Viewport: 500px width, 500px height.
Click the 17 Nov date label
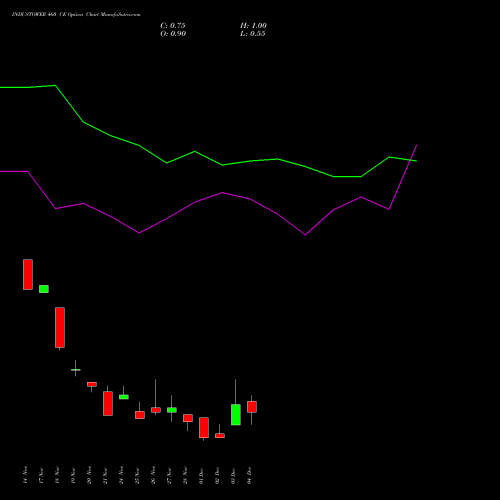(41, 475)
